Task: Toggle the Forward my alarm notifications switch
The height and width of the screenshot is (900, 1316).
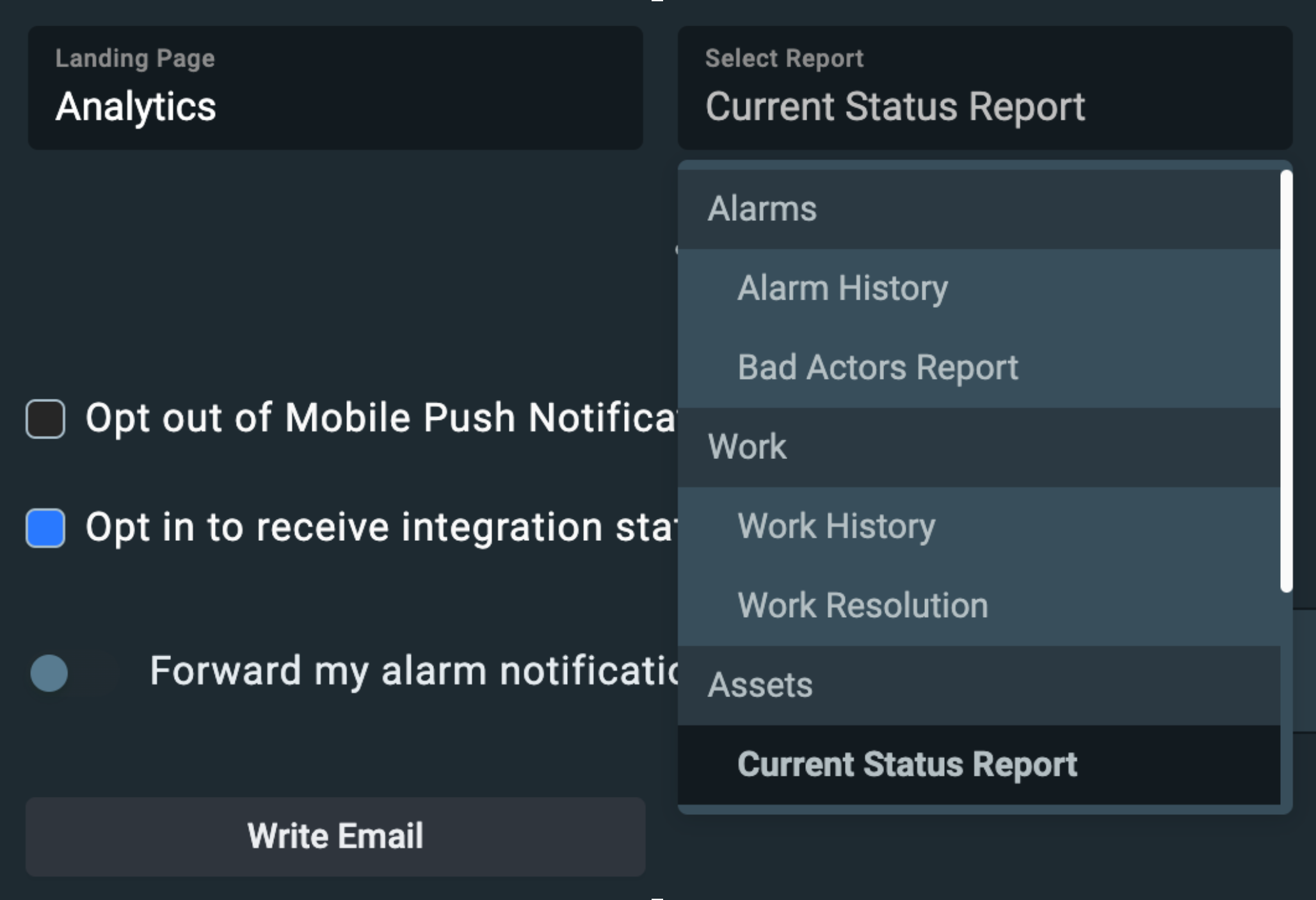Action: click(x=70, y=673)
